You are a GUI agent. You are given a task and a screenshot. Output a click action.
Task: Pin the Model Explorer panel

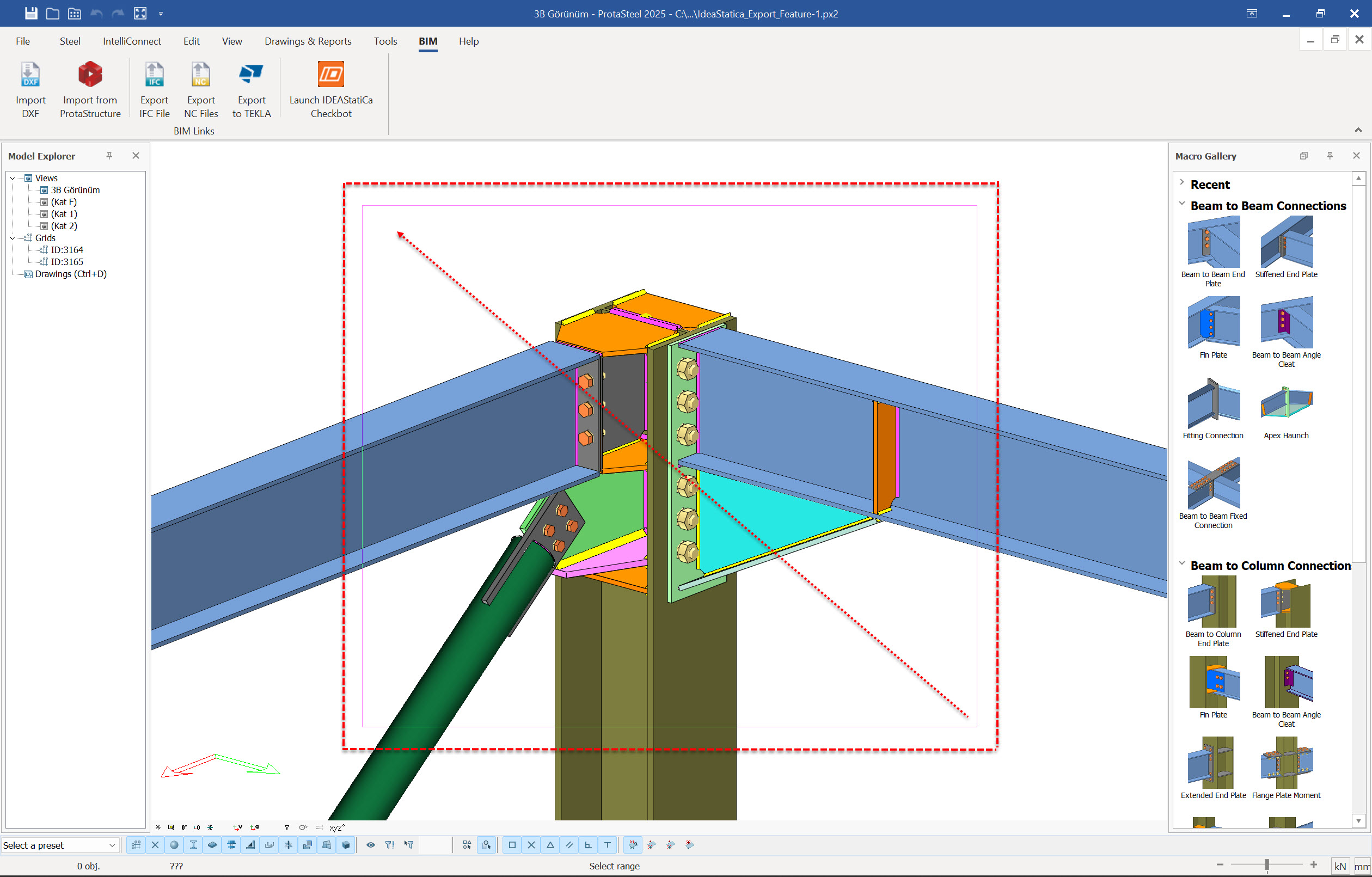[x=109, y=156]
